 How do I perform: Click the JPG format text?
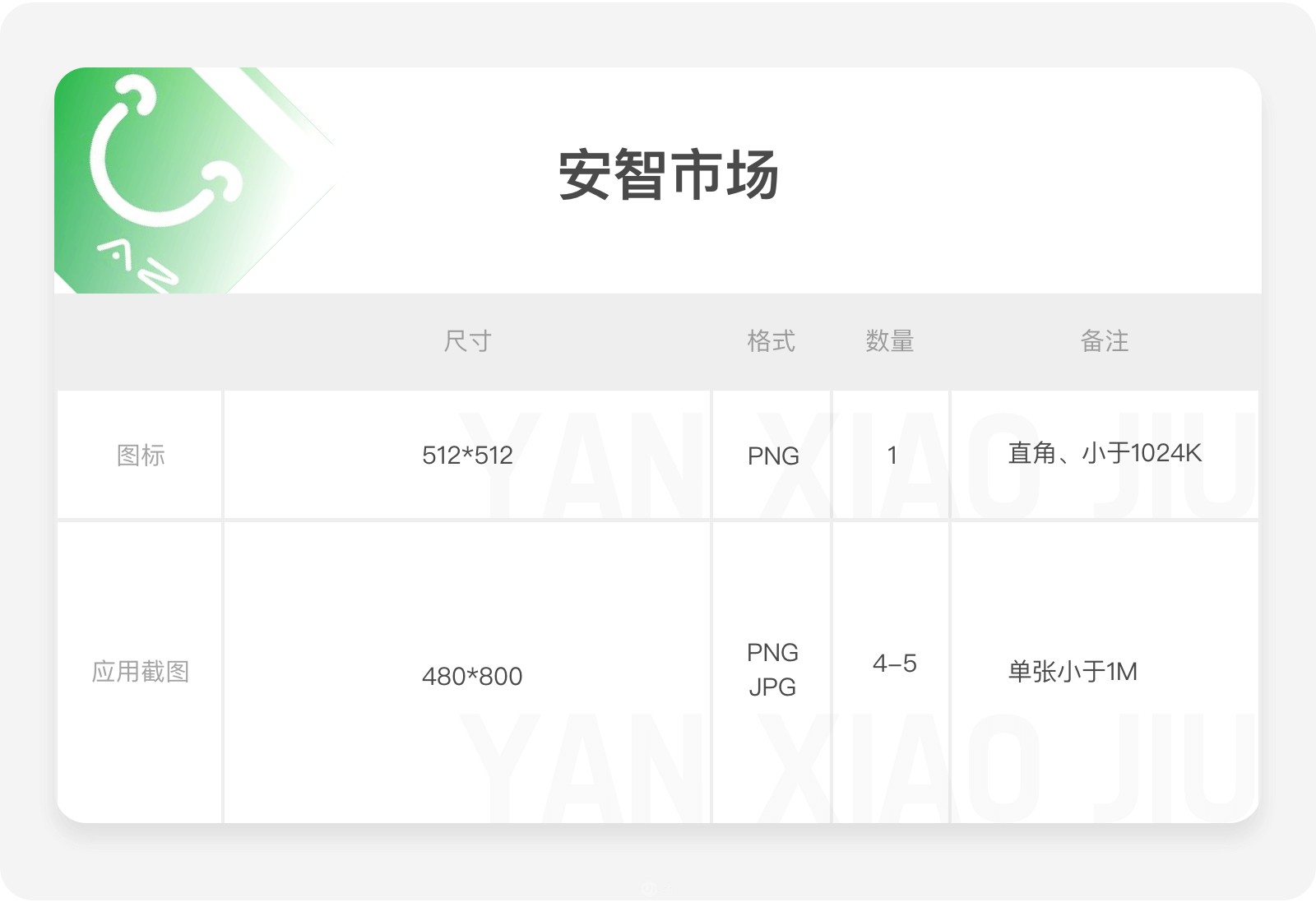click(772, 687)
